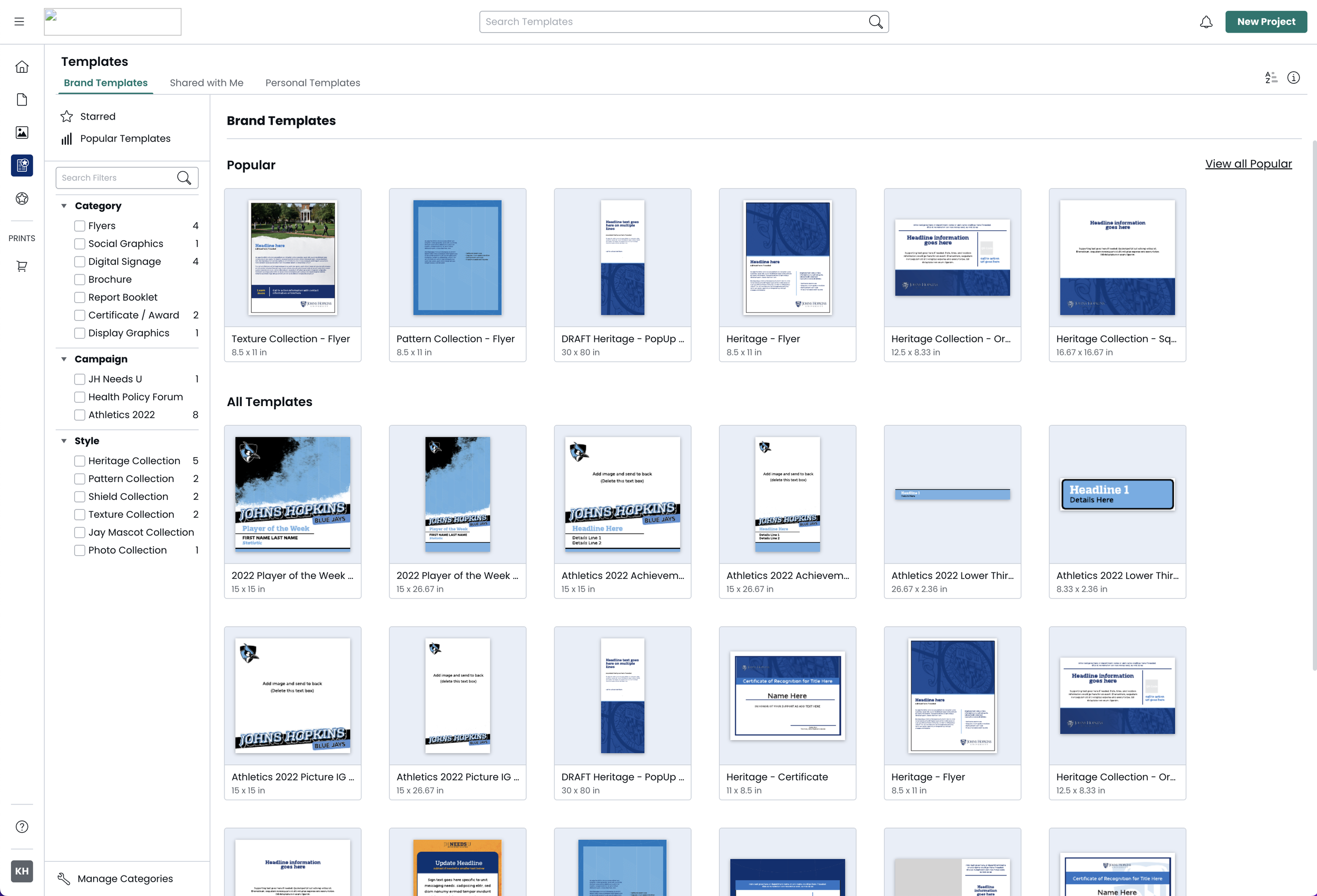Open the Personal Templates tab
The height and width of the screenshot is (896, 1317).
coord(312,83)
